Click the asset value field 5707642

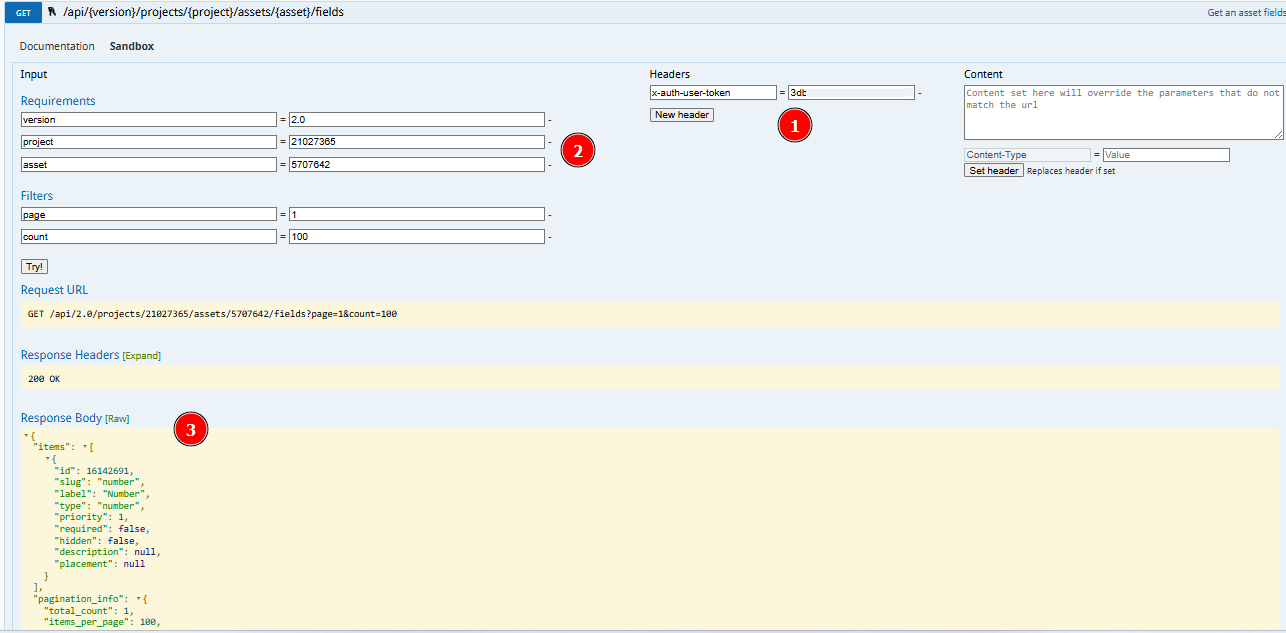(417, 164)
